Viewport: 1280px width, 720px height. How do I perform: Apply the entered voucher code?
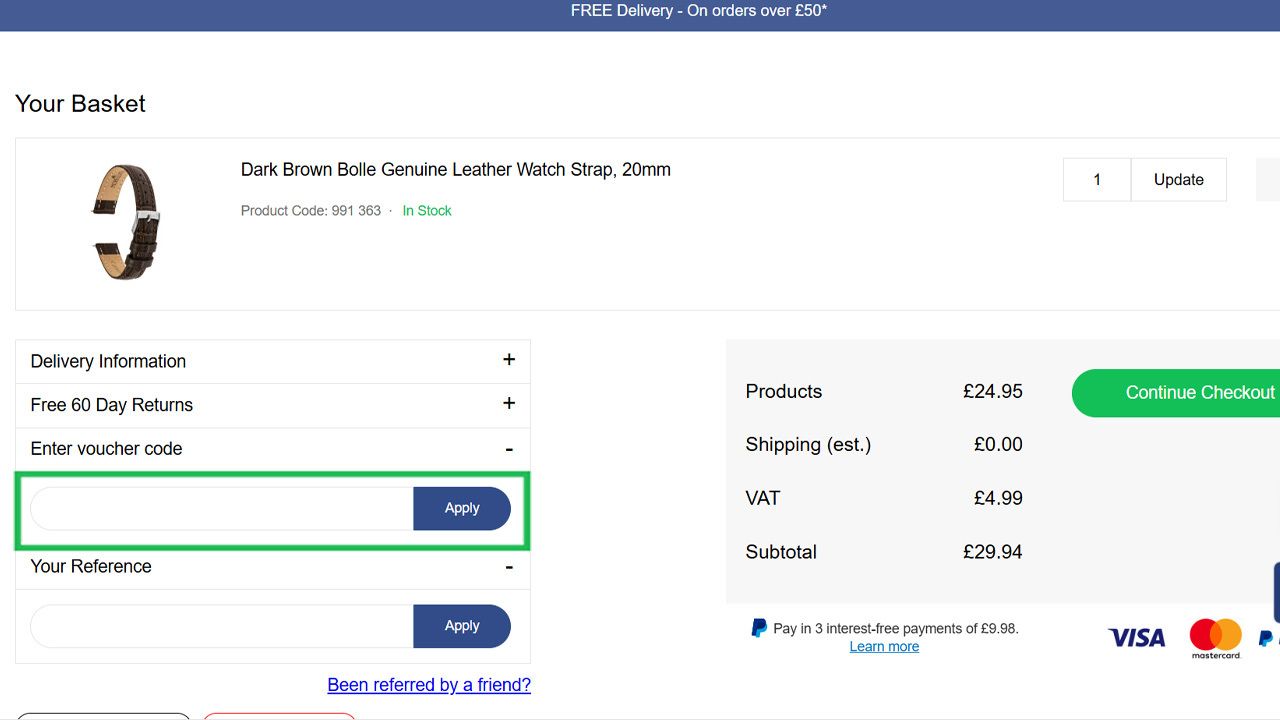pos(462,508)
